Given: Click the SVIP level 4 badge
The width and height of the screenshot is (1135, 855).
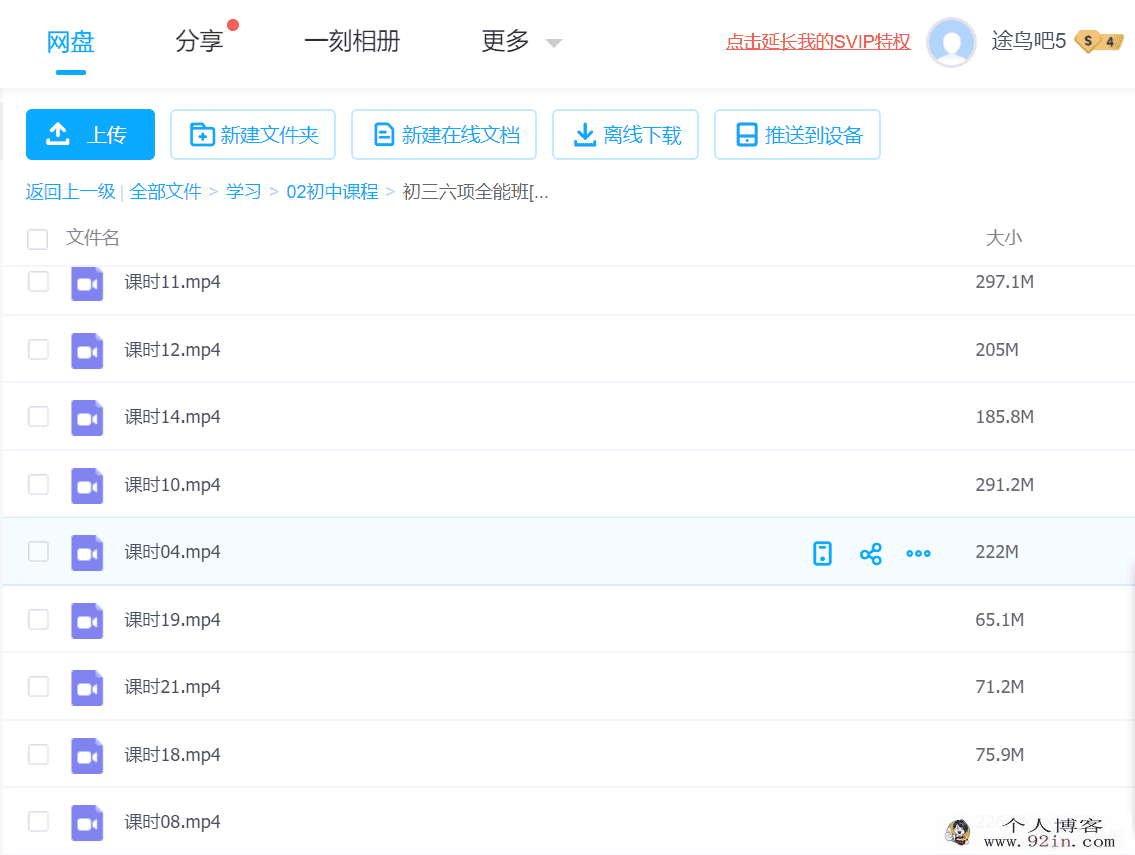Looking at the screenshot, I should click(x=1099, y=41).
